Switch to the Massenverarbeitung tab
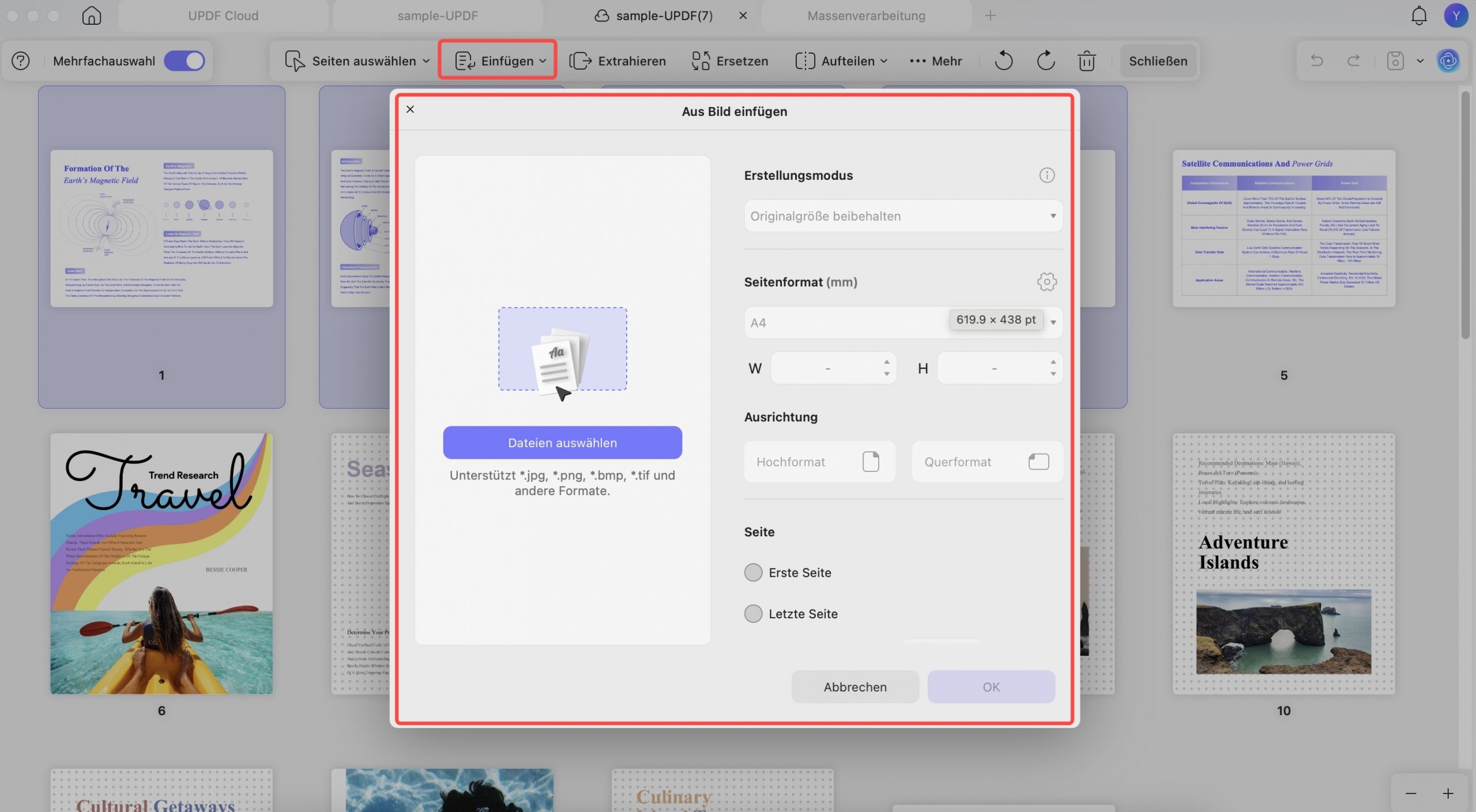 [866, 16]
